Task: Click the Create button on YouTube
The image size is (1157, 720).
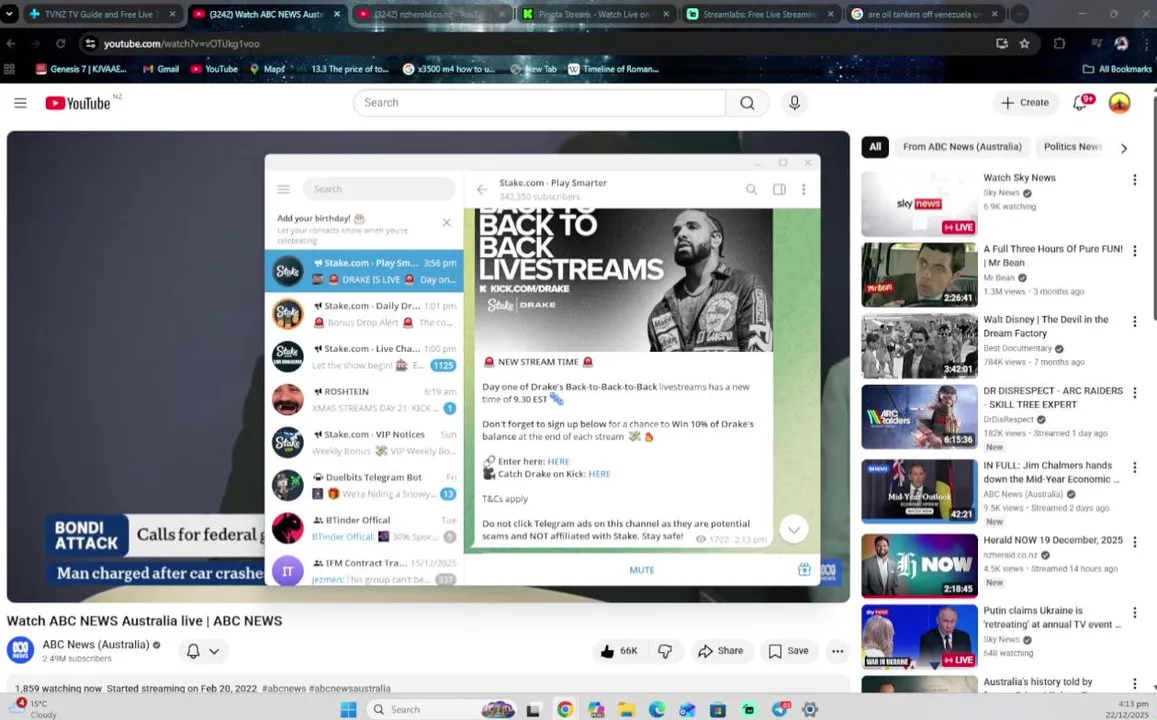Action: click(1025, 103)
